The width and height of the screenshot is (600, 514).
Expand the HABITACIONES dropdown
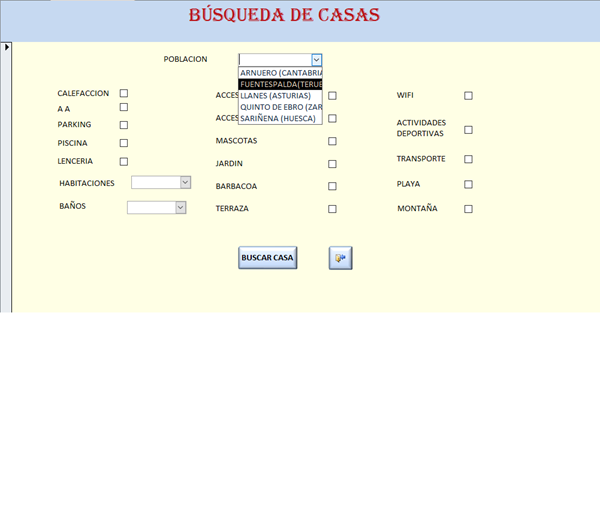pyautogui.click(x=185, y=182)
